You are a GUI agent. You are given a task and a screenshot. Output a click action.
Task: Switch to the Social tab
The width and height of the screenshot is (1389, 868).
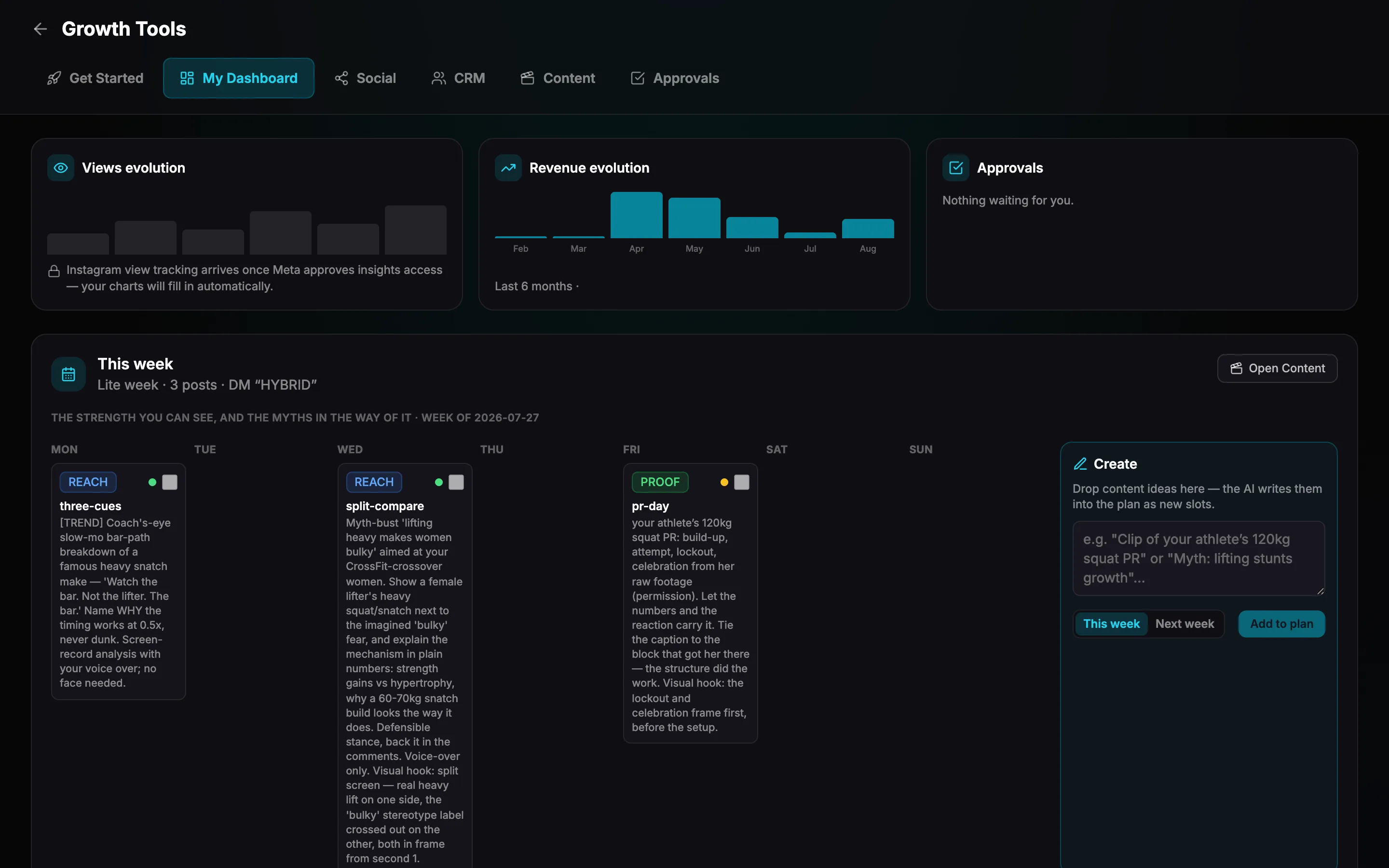click(x=366, y=78)
